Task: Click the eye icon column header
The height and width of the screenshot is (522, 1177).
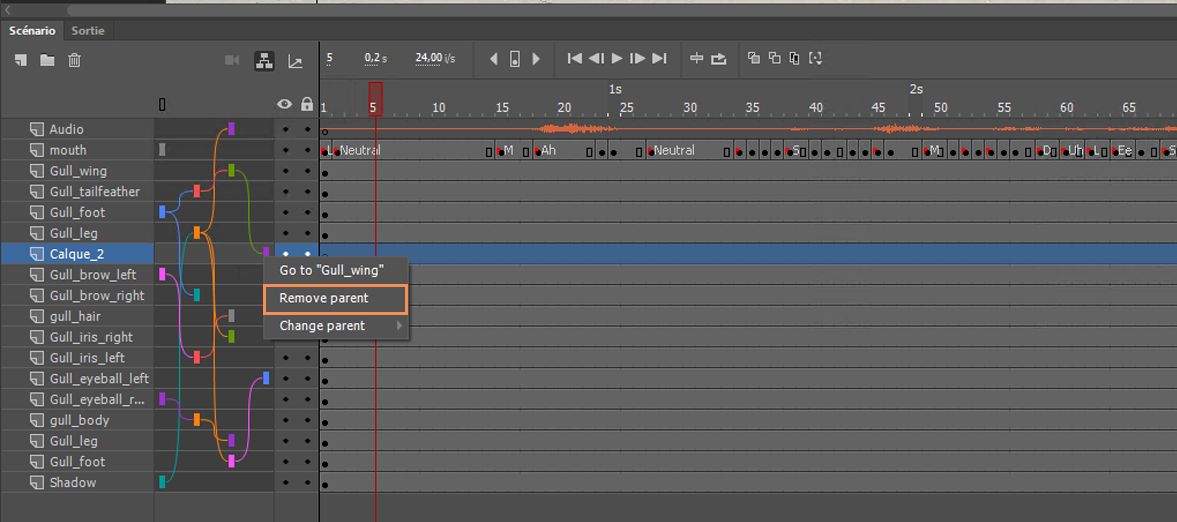Action: 284,104
